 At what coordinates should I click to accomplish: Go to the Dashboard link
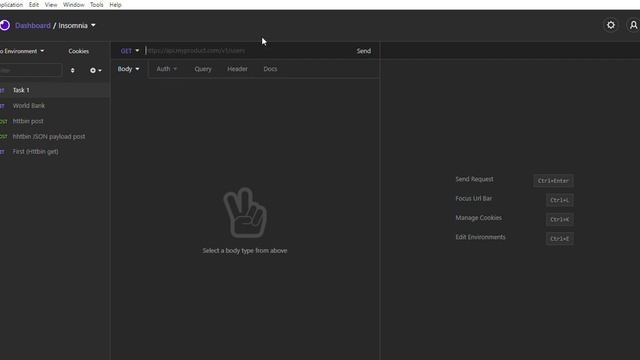click(33, 25)
